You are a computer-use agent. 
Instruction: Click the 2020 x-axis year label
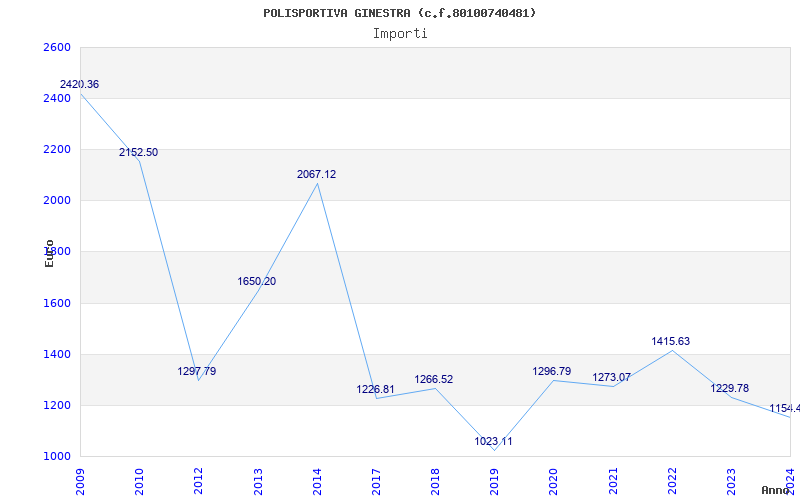click(554, 481)
